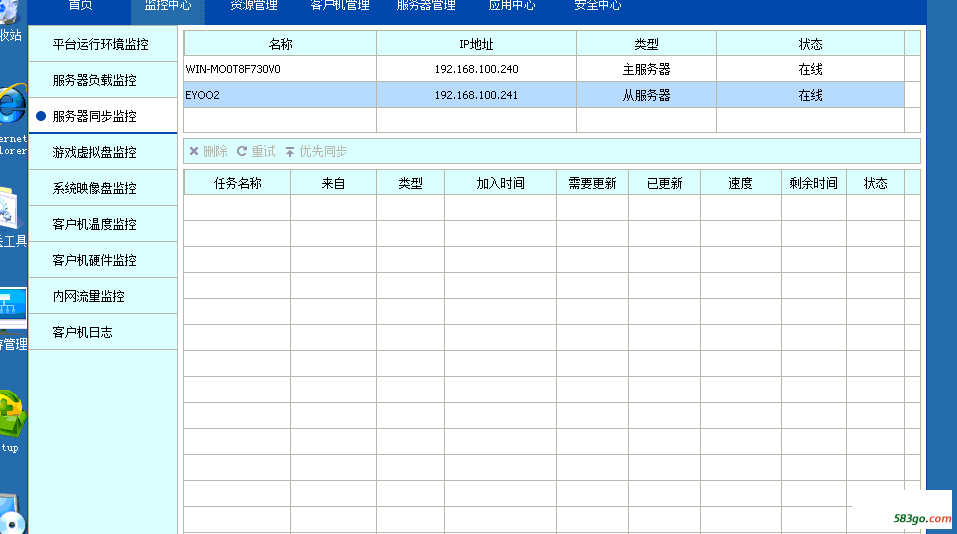Open the disc drive desktop icon
Image resolution: width=957 pixels, height=534 pixels.
10,514
